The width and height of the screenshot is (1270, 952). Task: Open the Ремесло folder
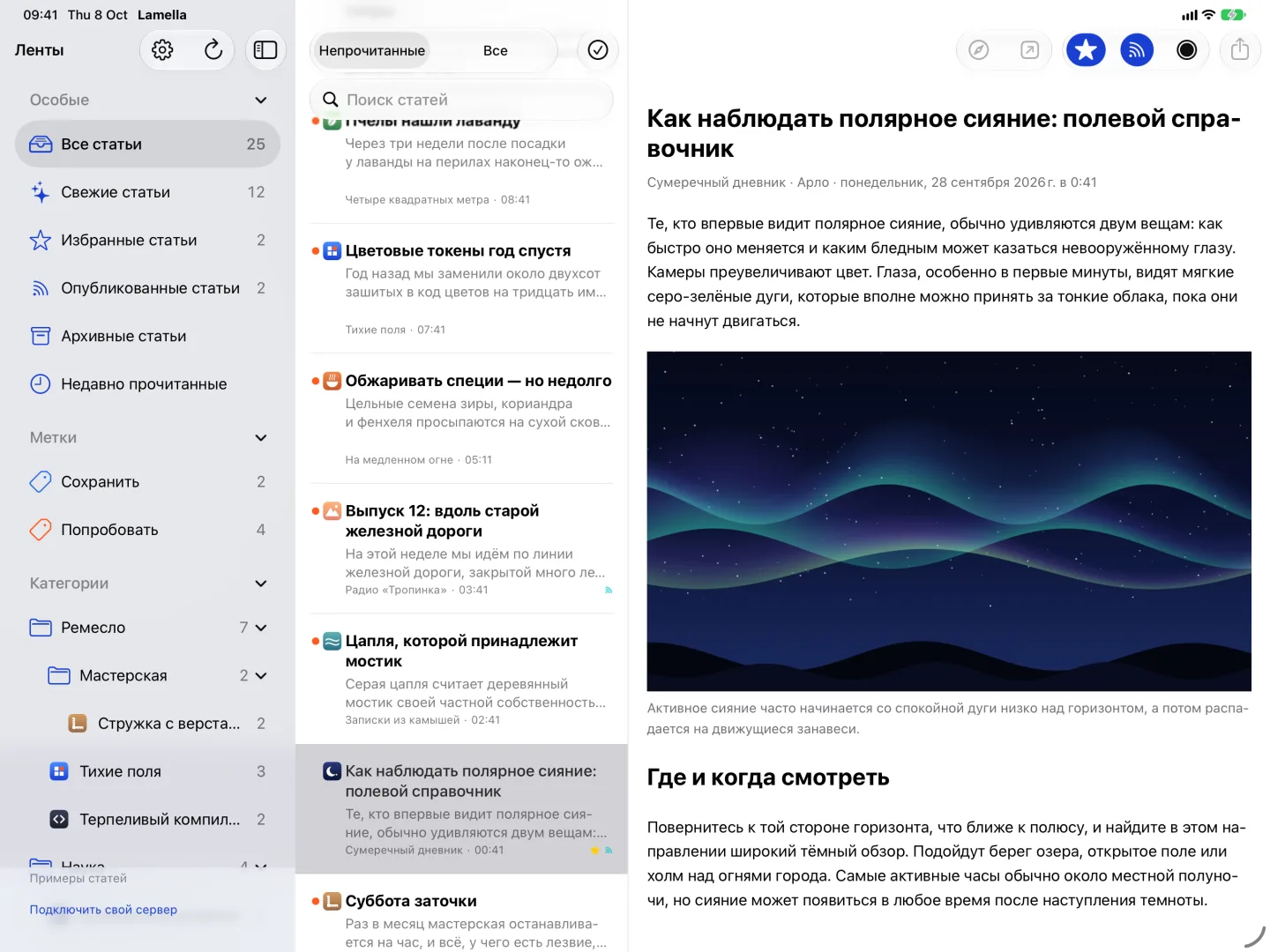click(x=147, y=628)
